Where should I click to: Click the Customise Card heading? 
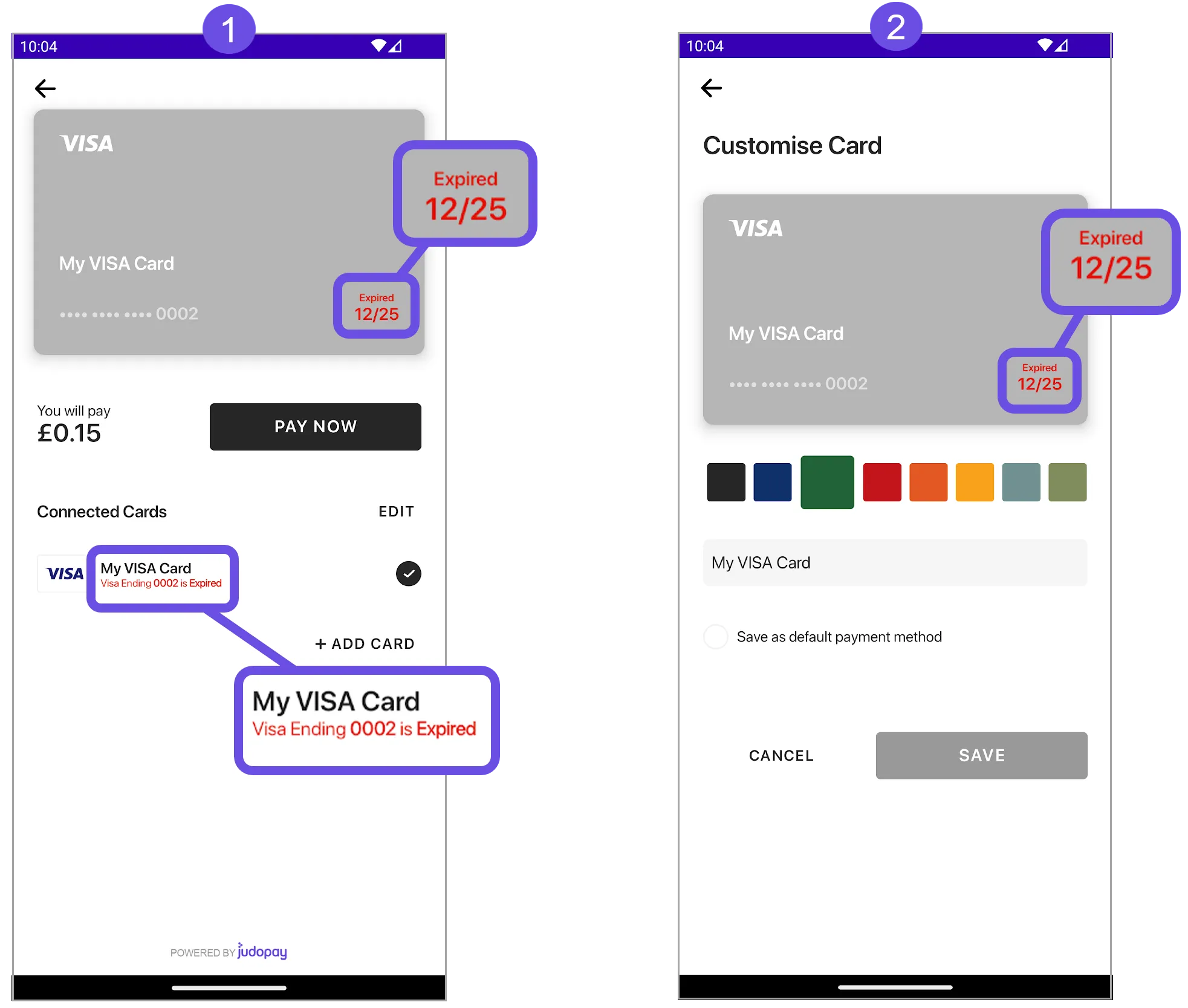pos(792,146)
